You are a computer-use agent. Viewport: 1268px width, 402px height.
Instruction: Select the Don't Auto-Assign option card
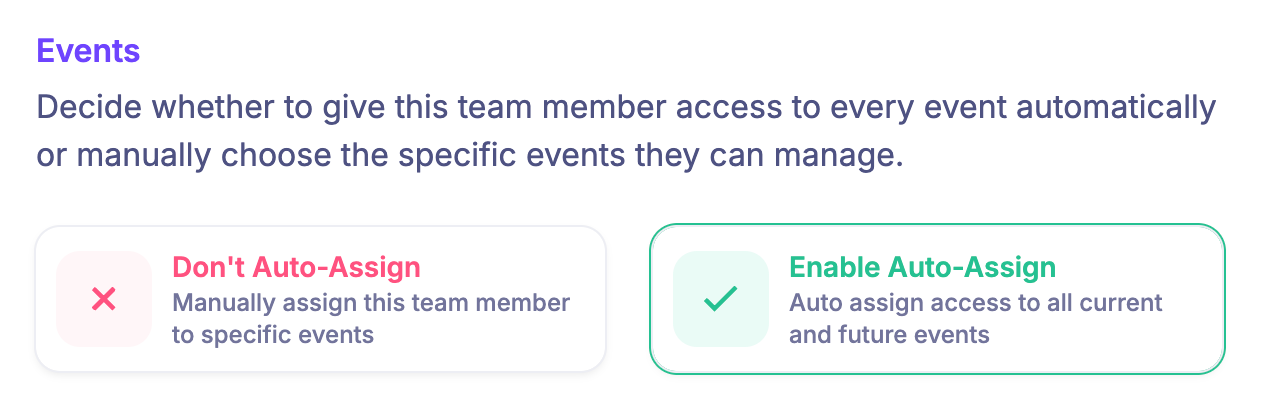click(320, 299)
